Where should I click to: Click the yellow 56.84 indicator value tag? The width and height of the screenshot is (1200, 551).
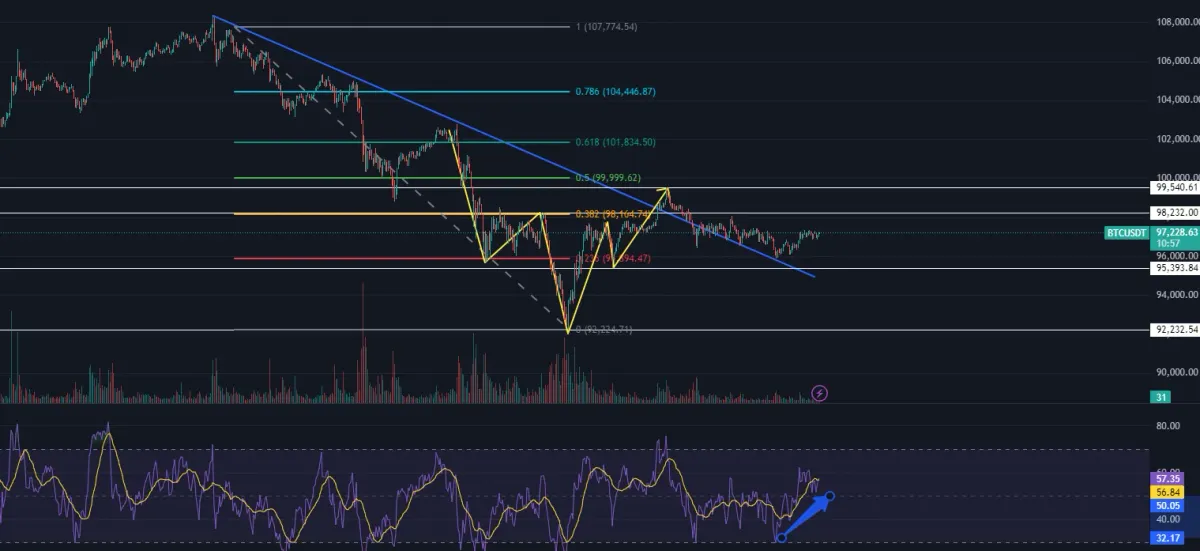pos(1166,492)
